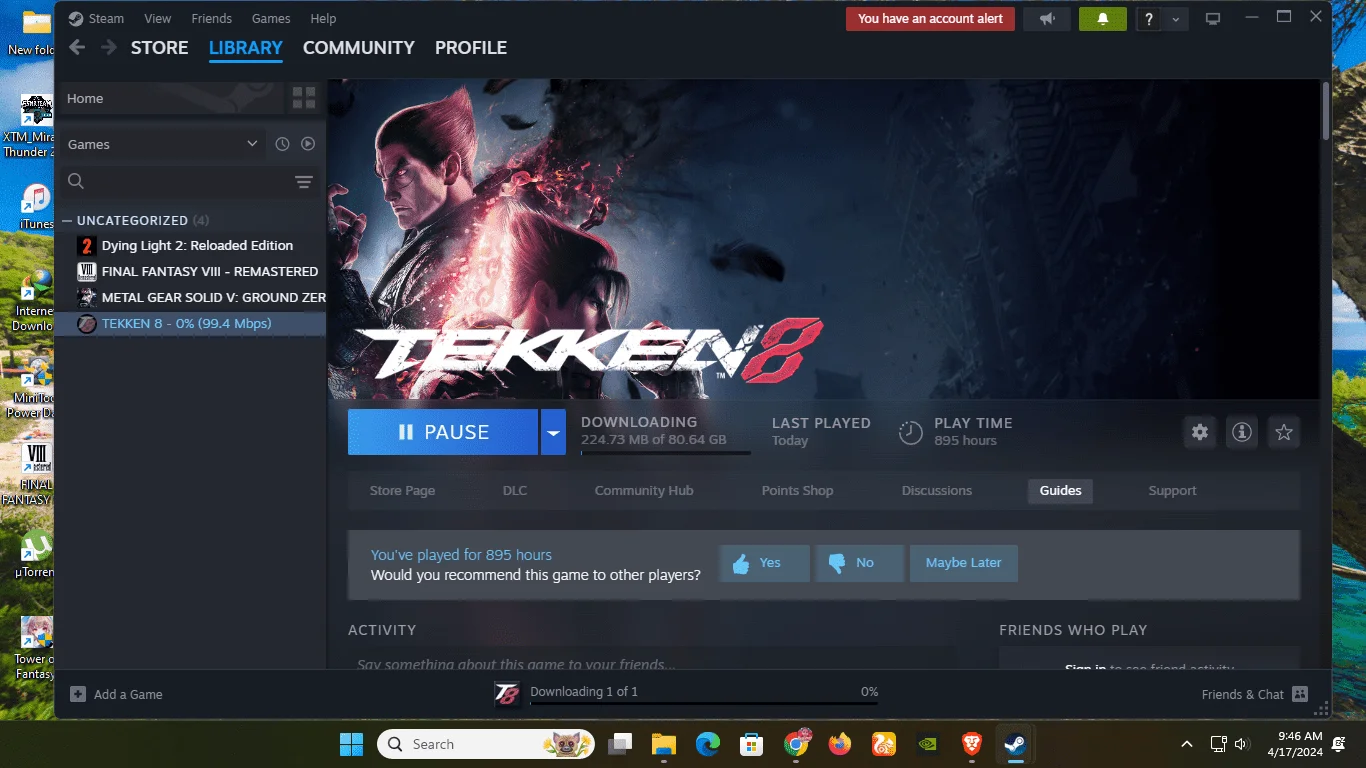
Task: Go forward with the right arrow
Action: pos(109,48)
